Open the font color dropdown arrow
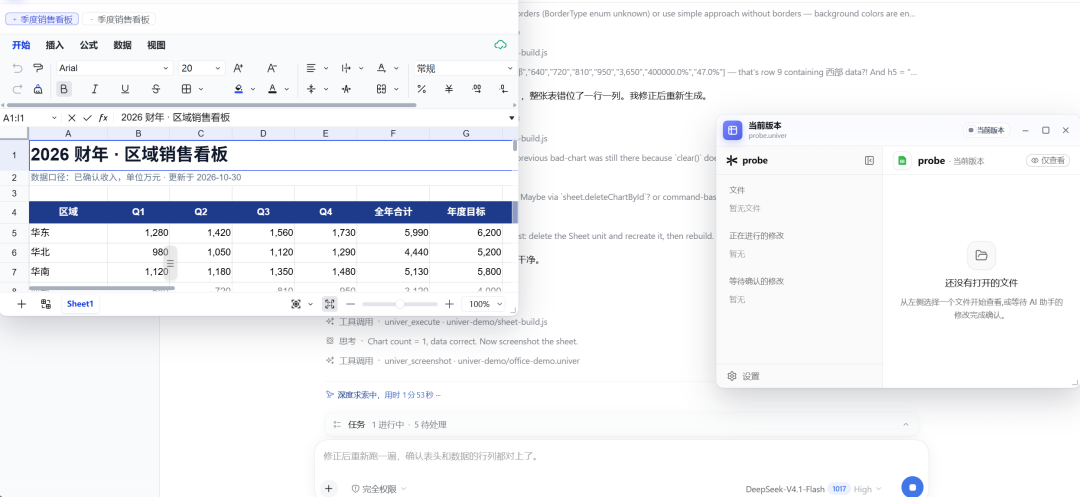The width and height of the screenshot is (1080, 497). [x=287, y=89]
